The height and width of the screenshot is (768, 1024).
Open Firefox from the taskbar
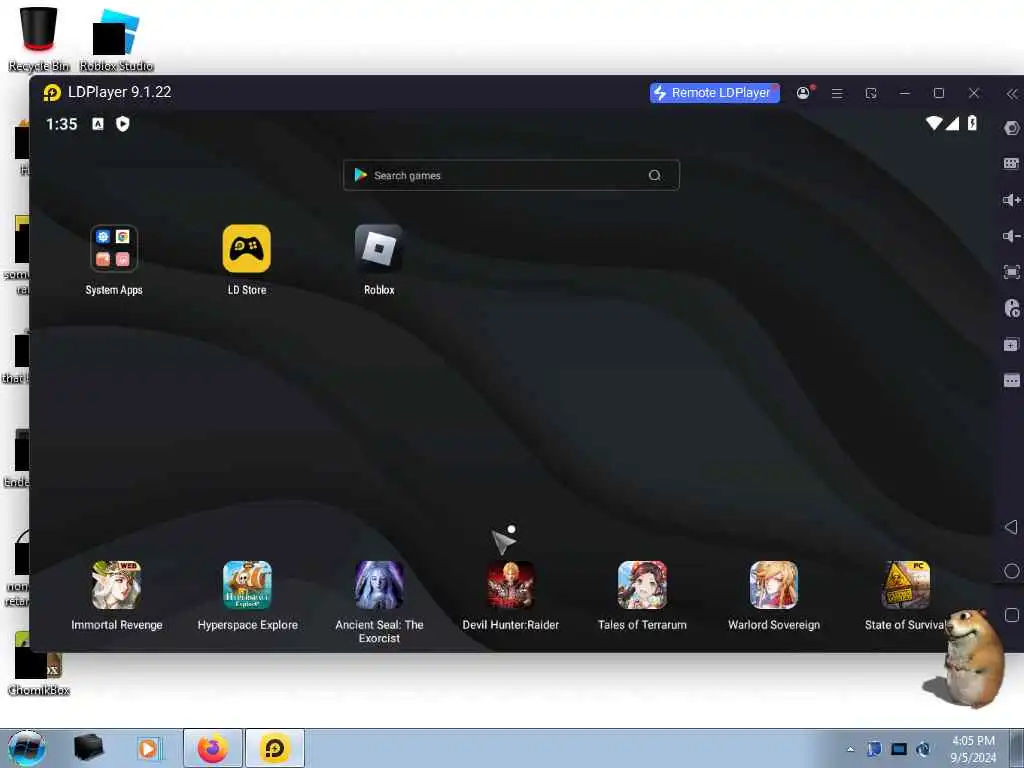click(212, 748)
